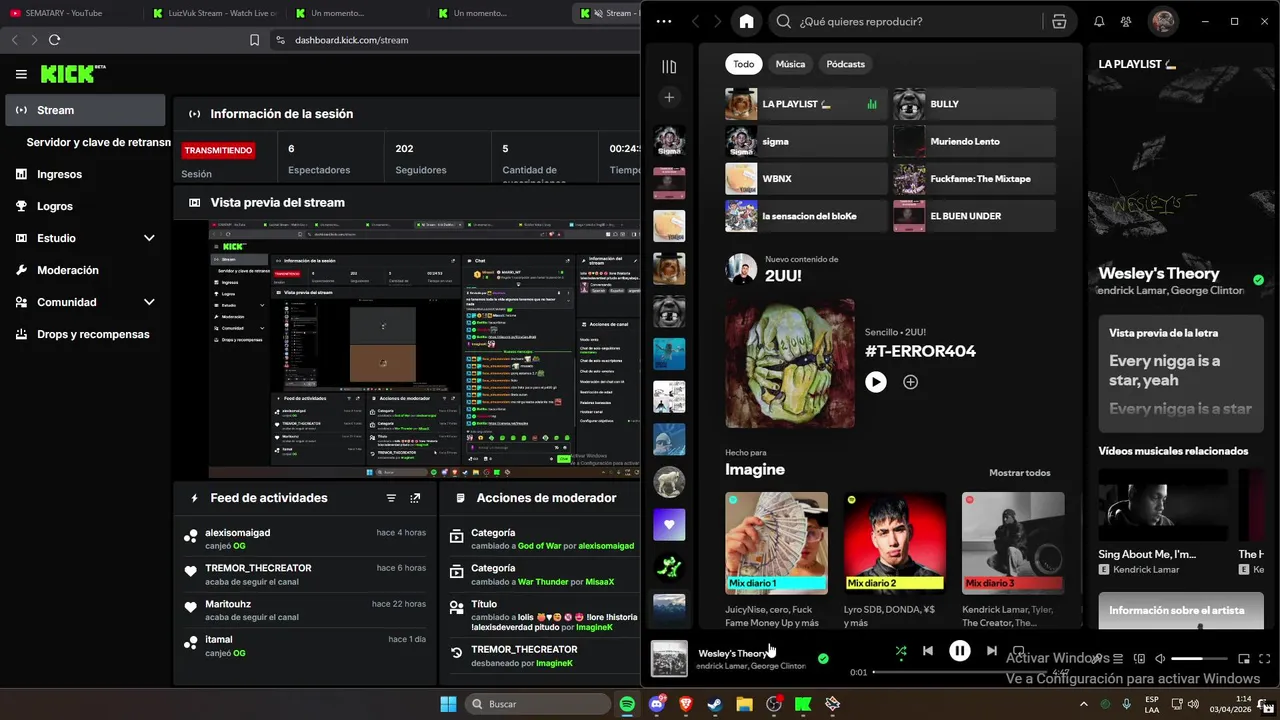Viewport: 1280px width, 720px height.
Task: Open the Muriendo Lento shortcut card
Action: tap(974, 141)
